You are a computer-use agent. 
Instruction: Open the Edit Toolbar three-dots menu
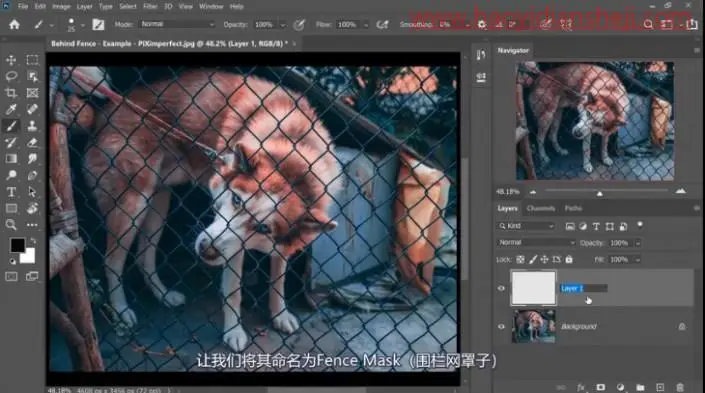(32, 224)
